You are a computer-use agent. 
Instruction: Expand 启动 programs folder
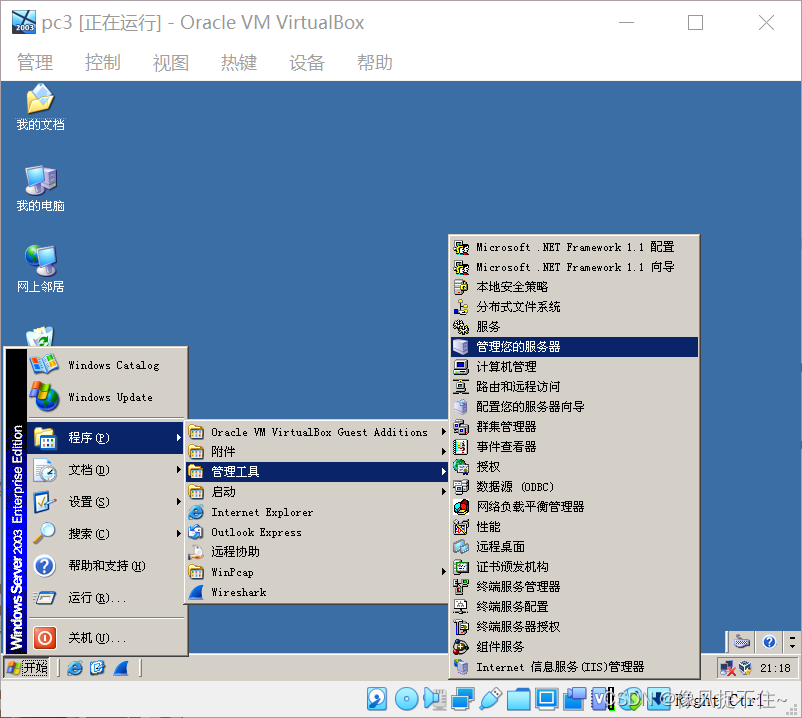tap(316, 492)
